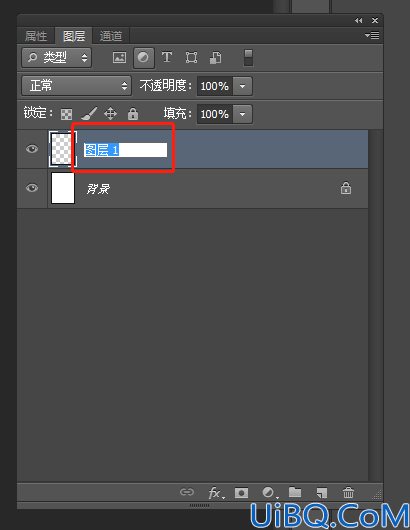
Task: Open the opacity (不透明度) slider arrow
Action: [x=242, y=86]
